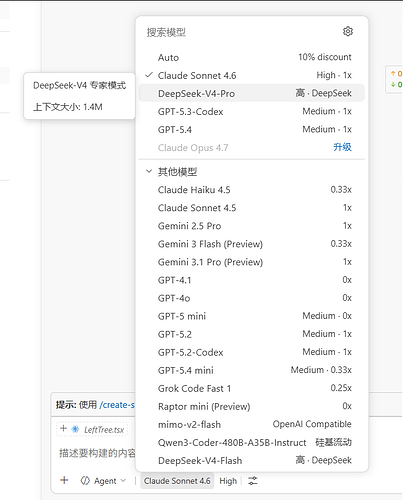This screenshot has width=403, height=500.
Task: Choose GPT-5.3-Codex model
Action: coord(252,111)
